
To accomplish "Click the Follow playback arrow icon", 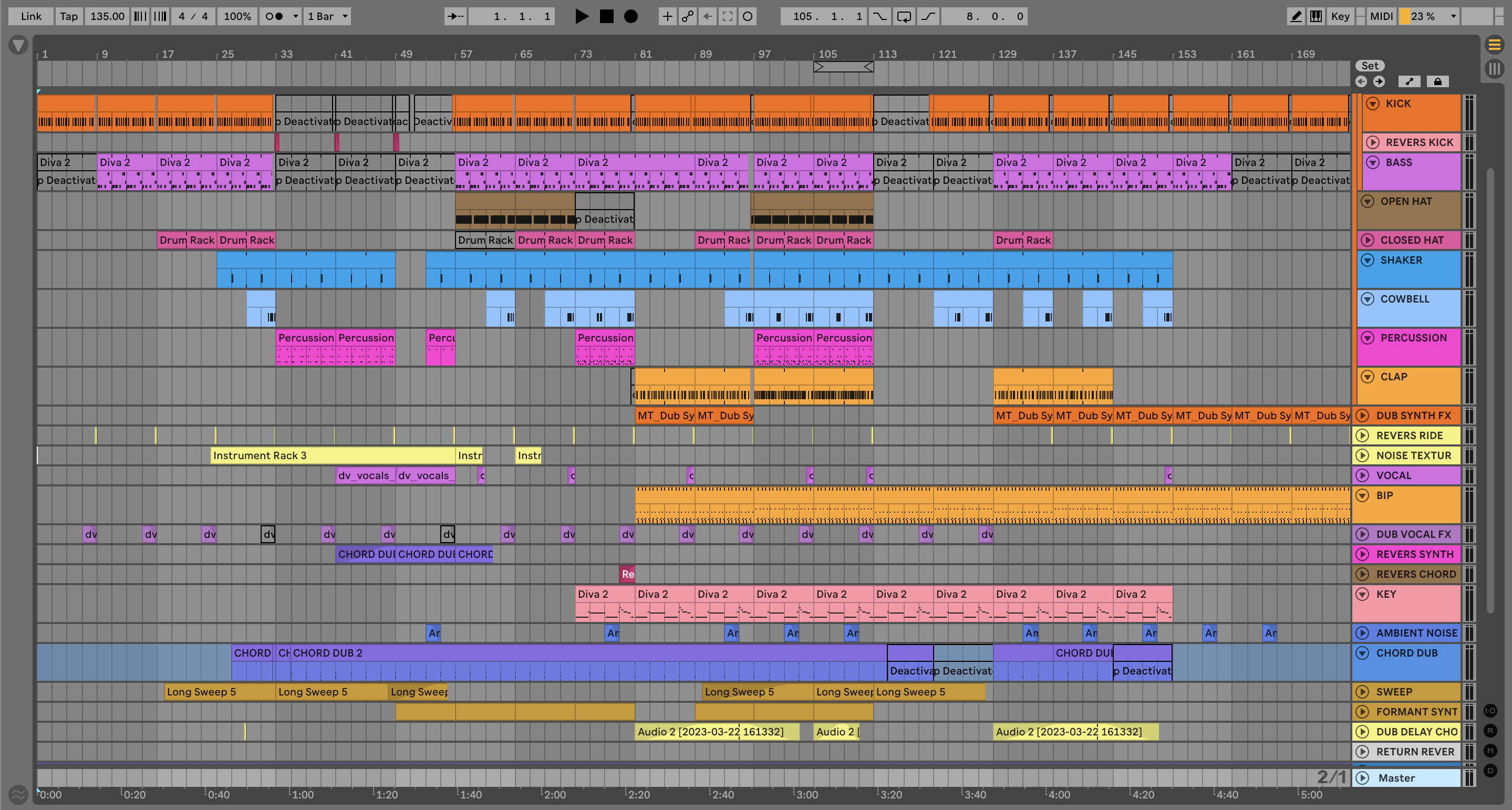I will point(455,16).
